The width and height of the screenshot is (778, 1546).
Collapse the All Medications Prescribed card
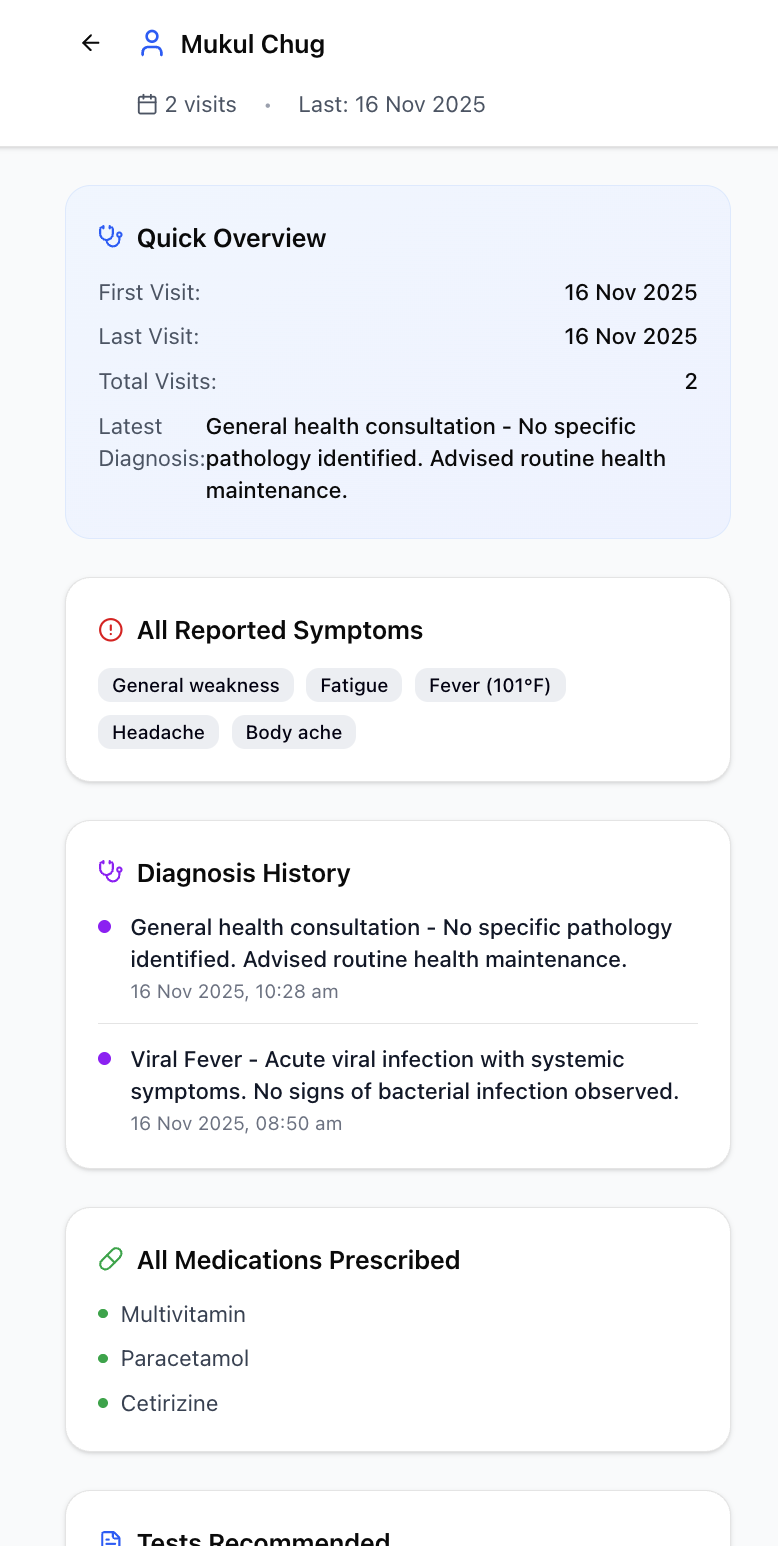click(297, 1259)
